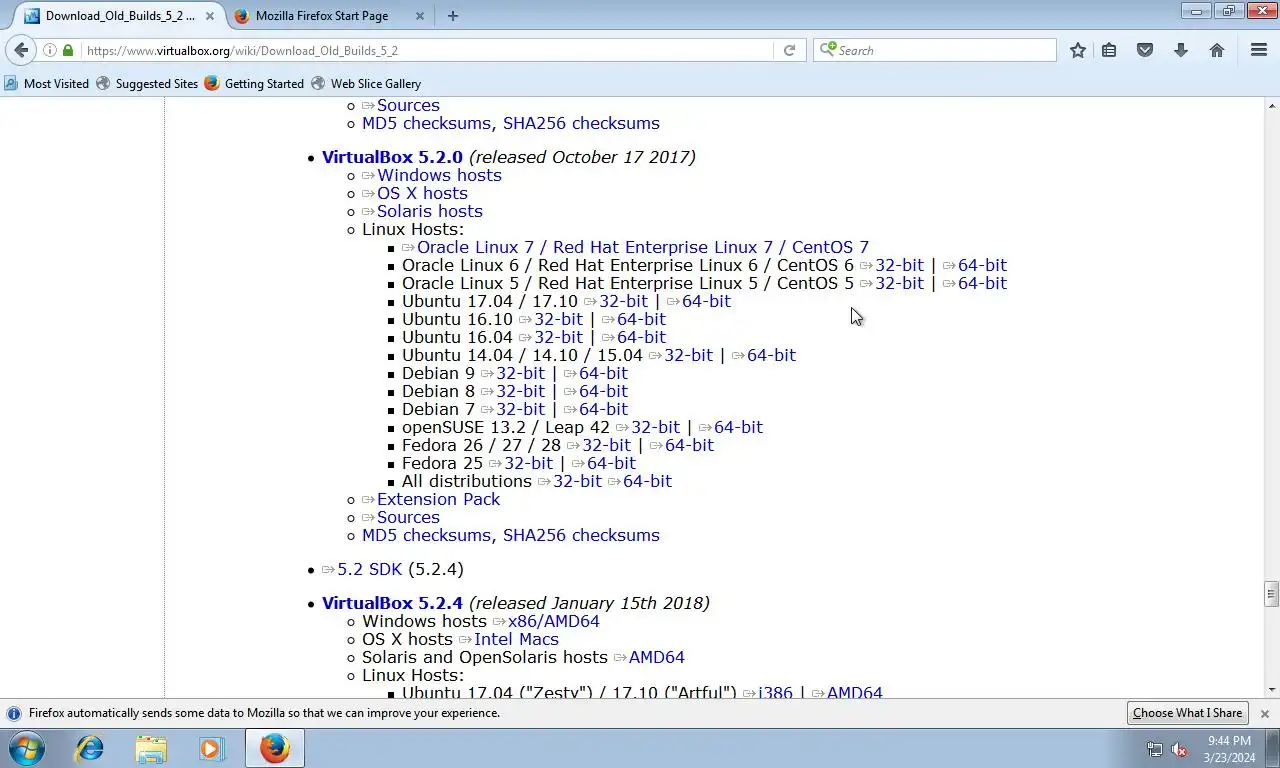1280x768 pixels.
Task: Open Getting Started bookmark
Action: pos(254,84)
